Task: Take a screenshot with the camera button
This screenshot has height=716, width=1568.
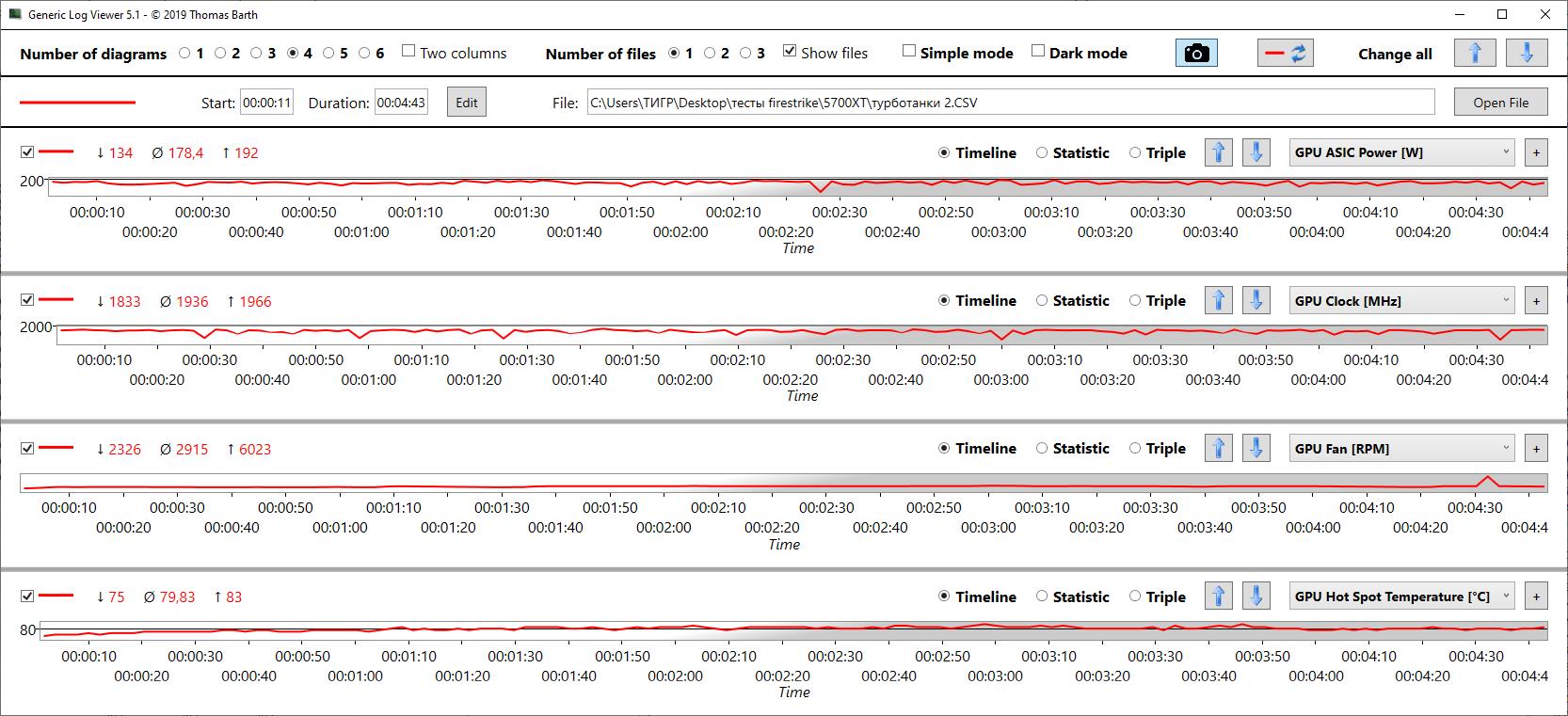Action: pyautogui.click(x=1196, y=54)
